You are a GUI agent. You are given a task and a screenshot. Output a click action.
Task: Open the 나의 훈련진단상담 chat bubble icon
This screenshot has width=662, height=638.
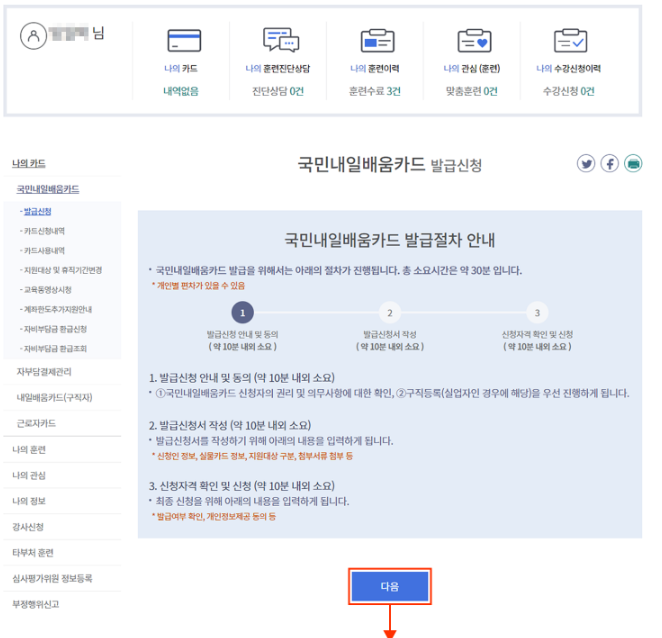pyautogui.click(x=281, y=40)
